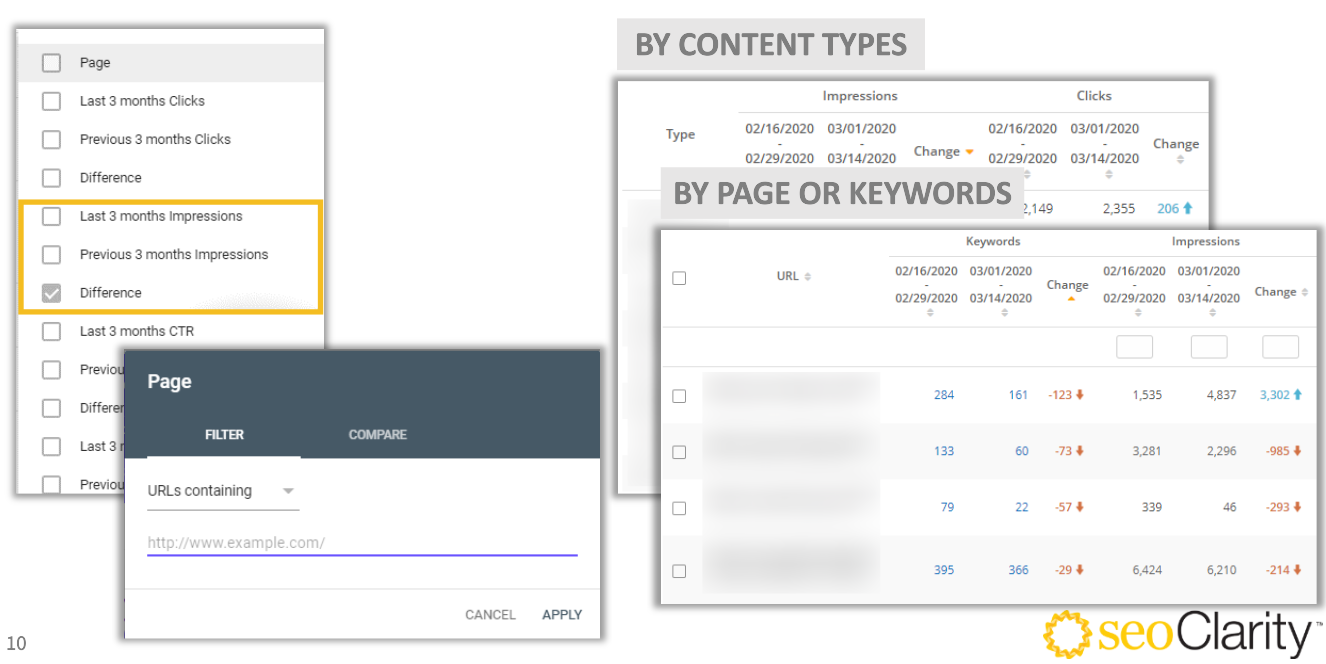Open keyword count 161 link
This screenshot has height=664, width=1326.
pyautogui.click(x=1018, y=395)
